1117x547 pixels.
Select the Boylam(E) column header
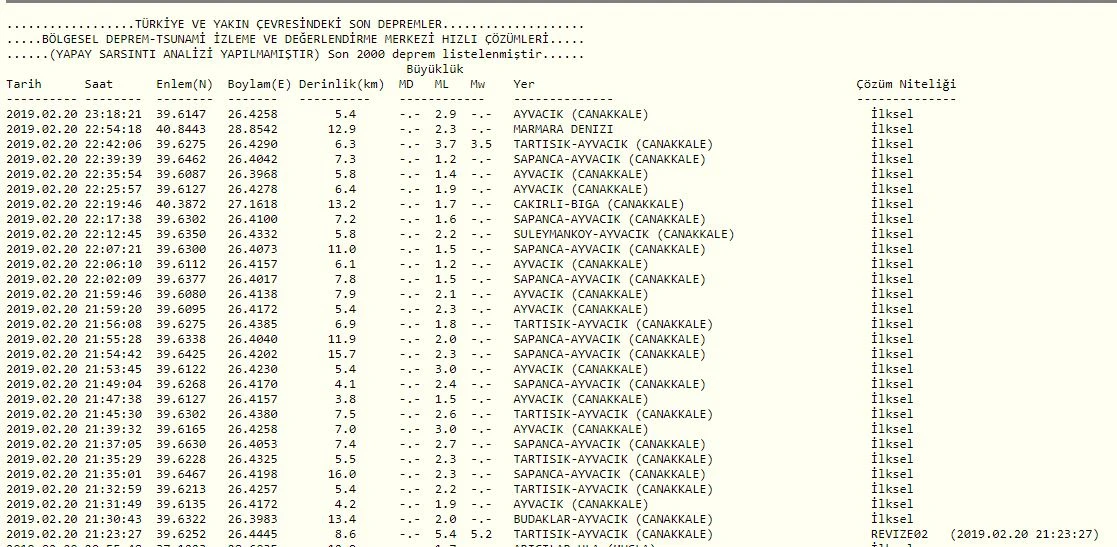259,84
